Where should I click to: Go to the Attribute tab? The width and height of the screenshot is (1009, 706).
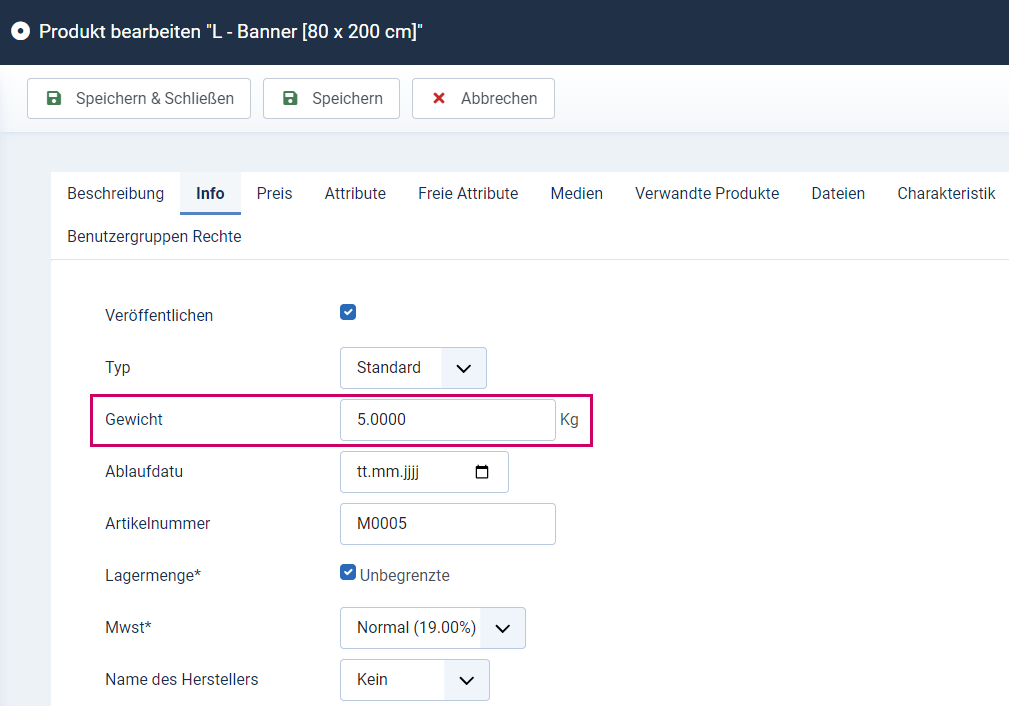(x=355, y=193)
